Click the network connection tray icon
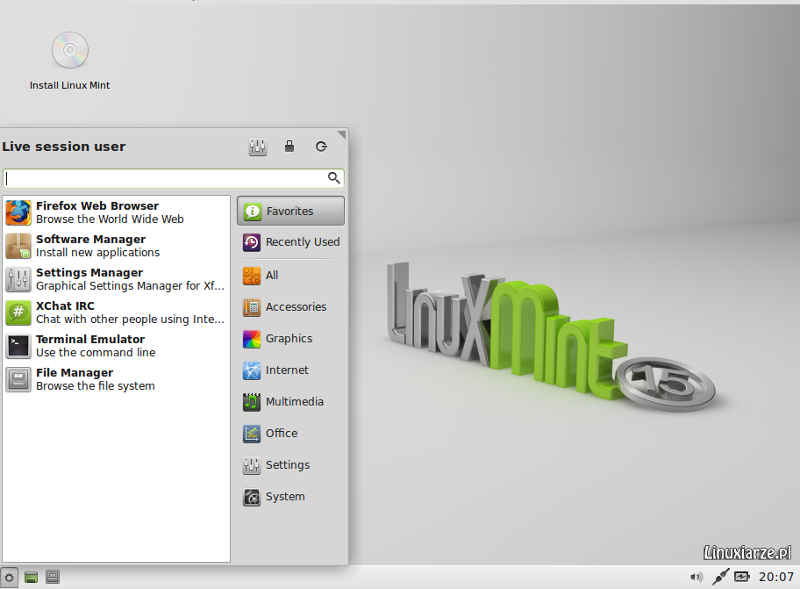 pyautogui.click(x=720, y=577)
